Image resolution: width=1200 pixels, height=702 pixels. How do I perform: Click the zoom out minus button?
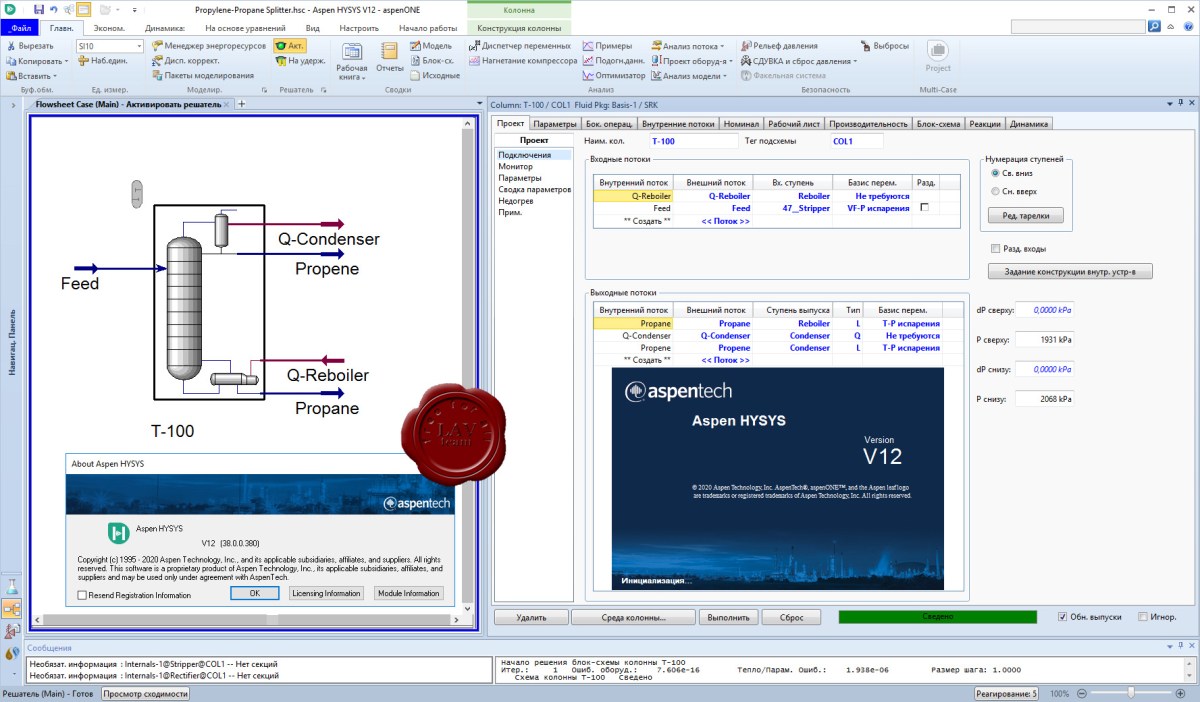click(1083, 693)
